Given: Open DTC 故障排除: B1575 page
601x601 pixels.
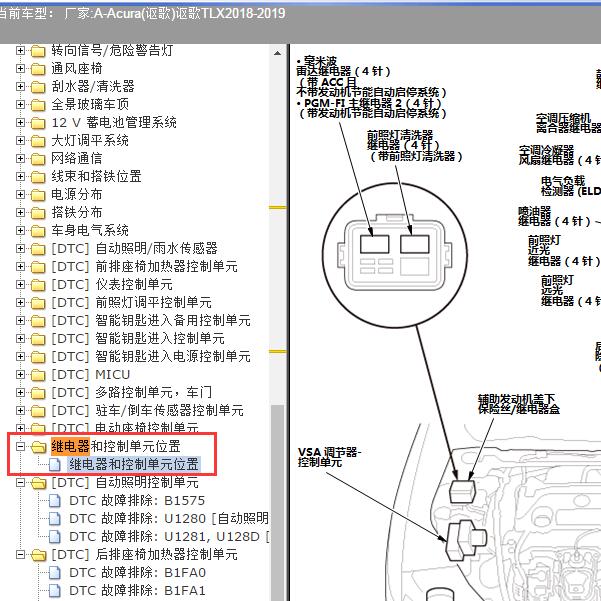Looking at the screenshot, I should [137, 501].
